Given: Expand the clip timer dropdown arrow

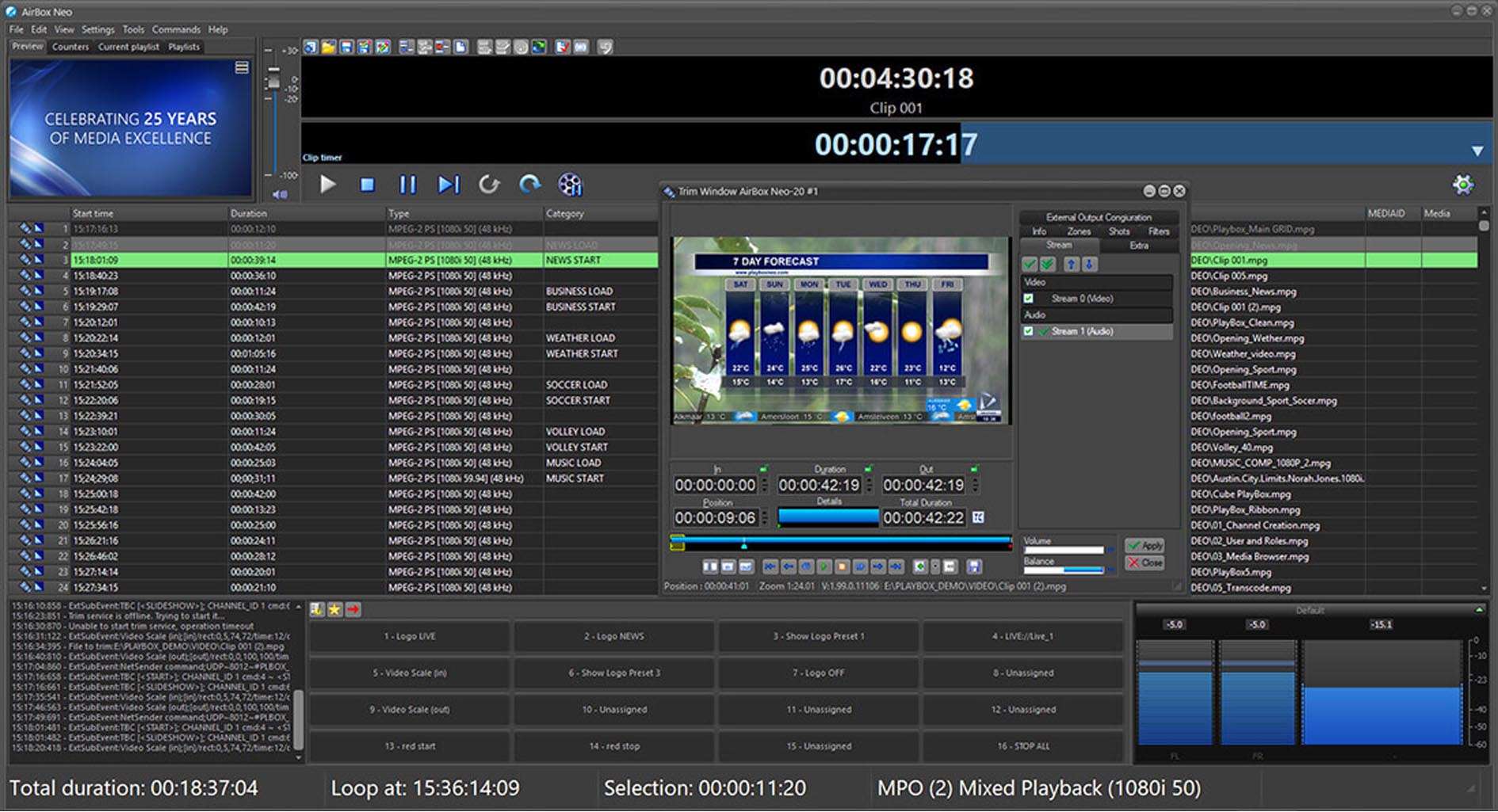Looking at the screenshot, I should point(1477,151).
